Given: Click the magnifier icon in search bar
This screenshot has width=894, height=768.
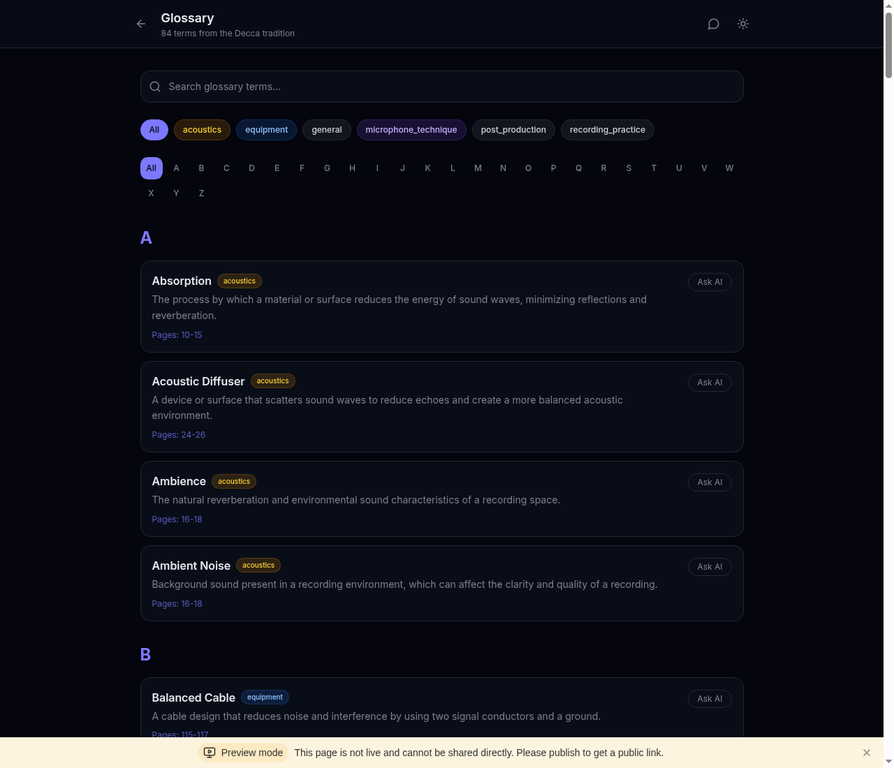Looking at the screenshot, I should (x=155, y=87).
